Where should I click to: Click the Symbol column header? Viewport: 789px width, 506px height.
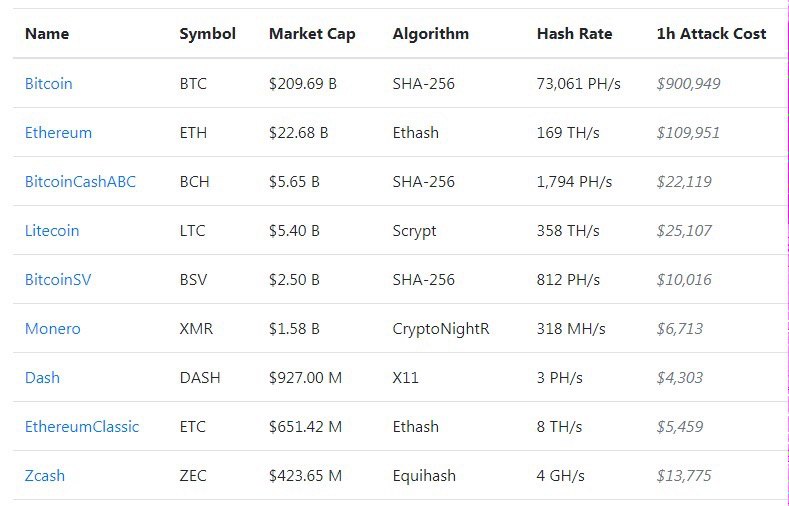point(207,34)
